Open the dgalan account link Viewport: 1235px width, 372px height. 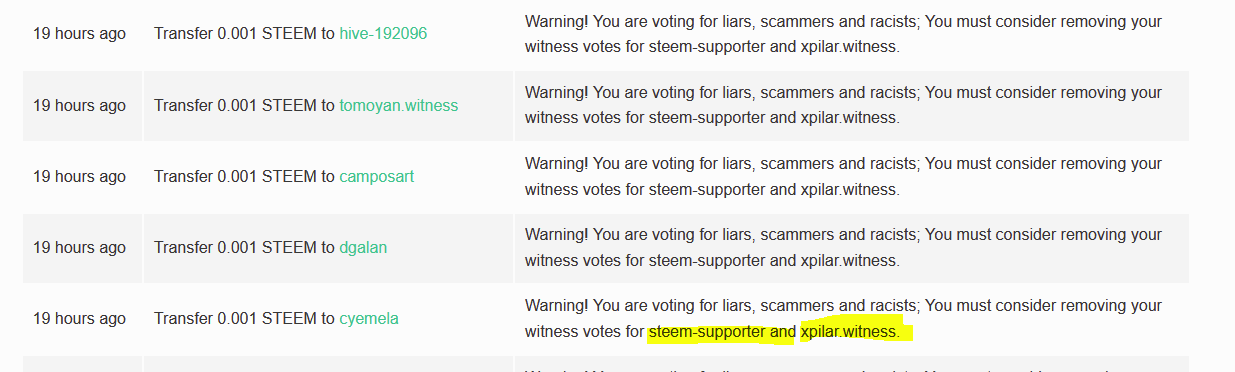click(x=363, y=247)
